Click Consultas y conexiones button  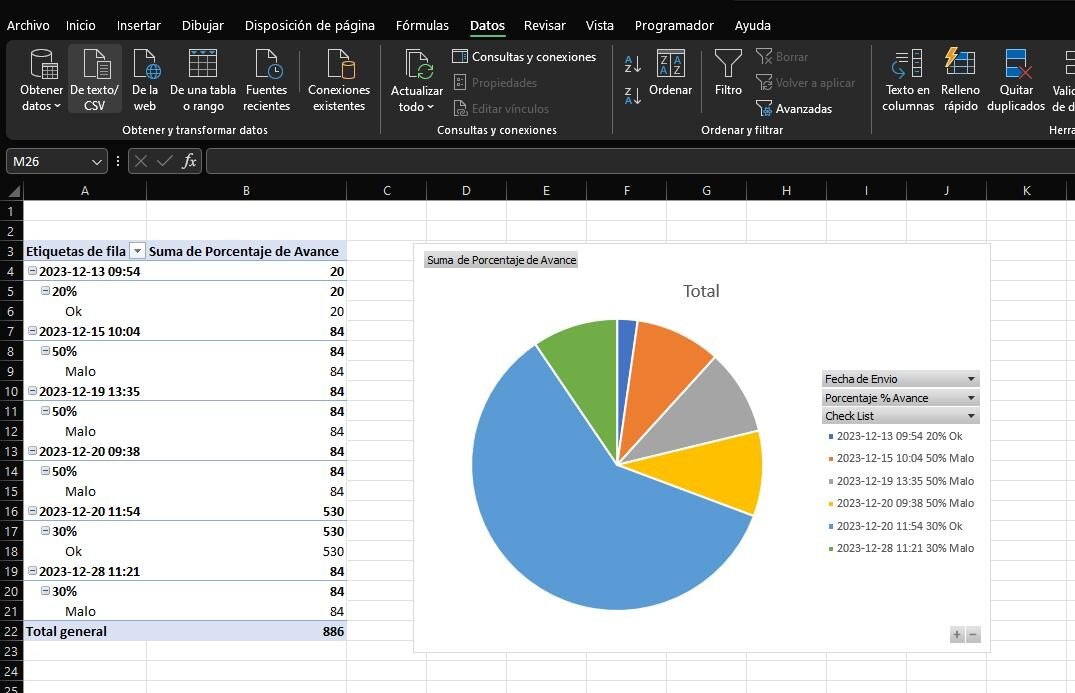pos(525,57)
